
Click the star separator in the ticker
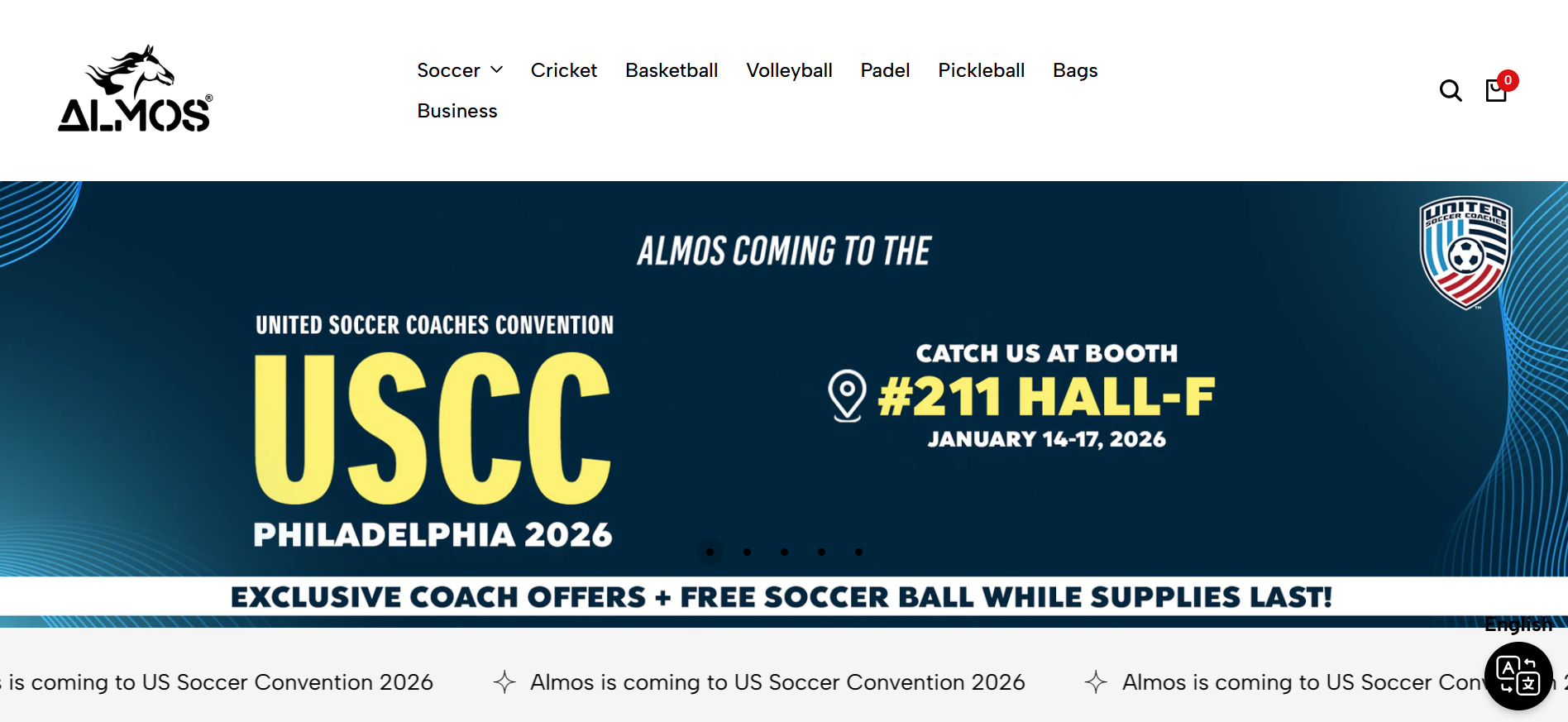[x=504, y=682]
